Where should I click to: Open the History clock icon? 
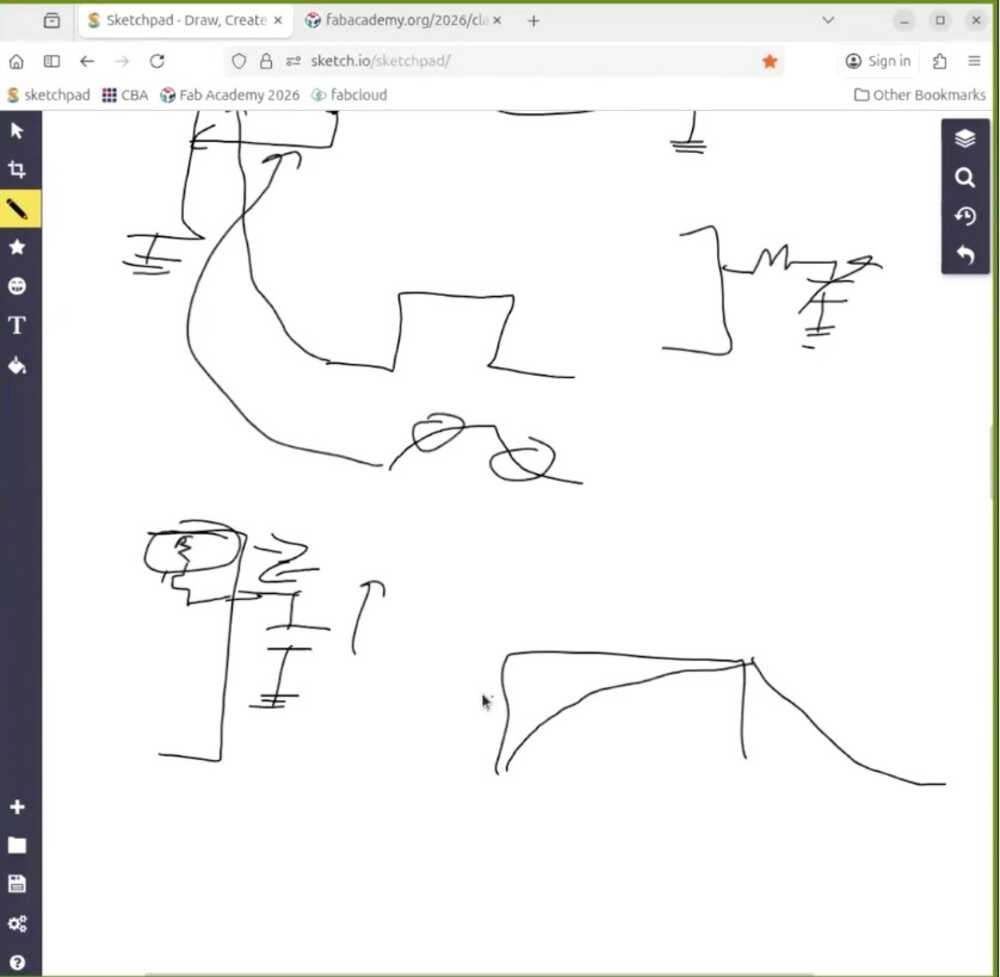965,216
